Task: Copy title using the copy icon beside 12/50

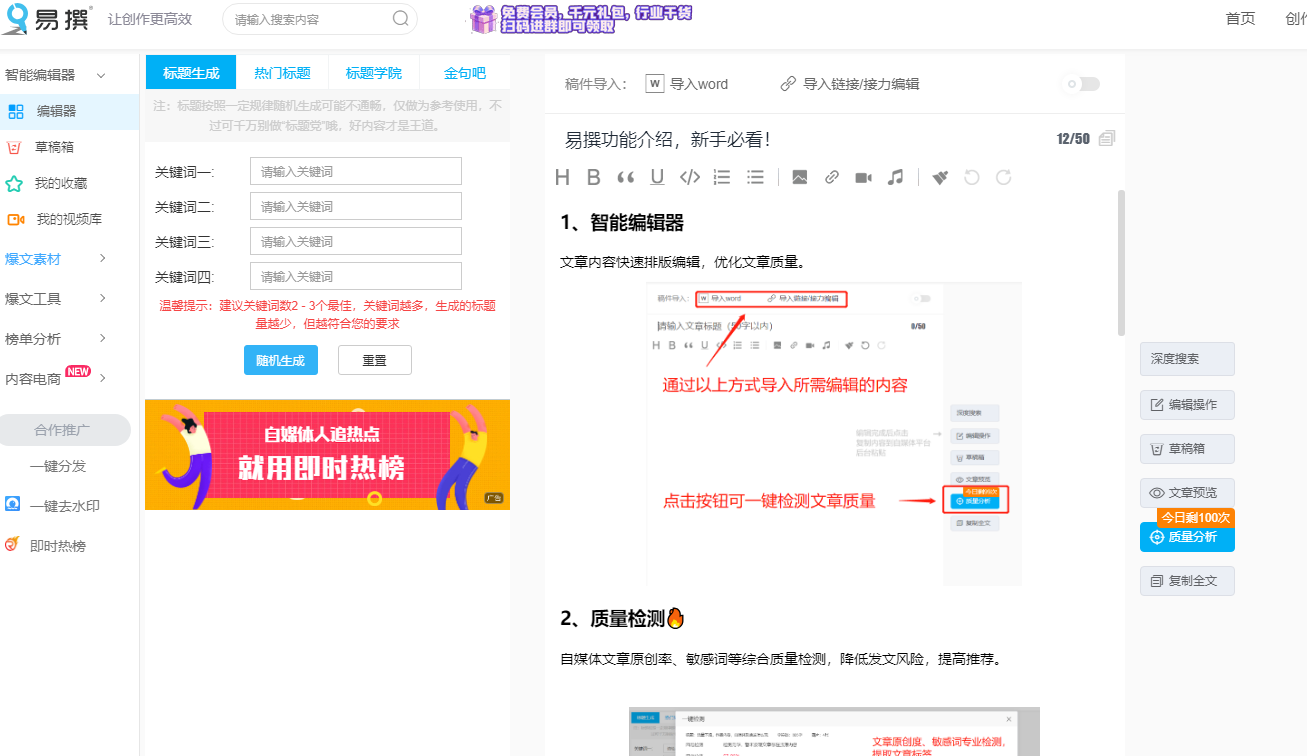Action: [1106, 139]
